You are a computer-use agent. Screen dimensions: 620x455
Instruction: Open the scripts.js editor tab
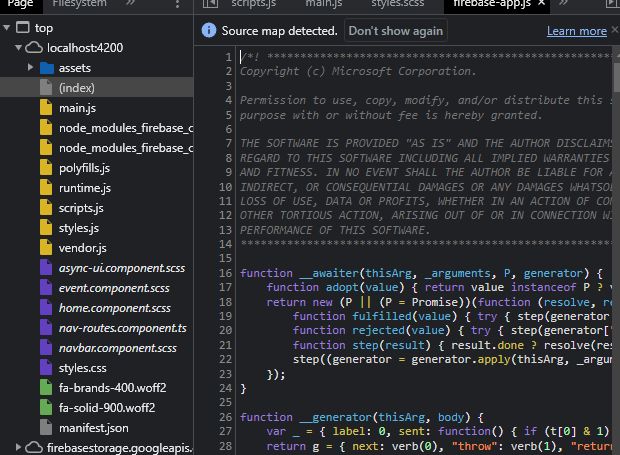[x=253, y=4]
